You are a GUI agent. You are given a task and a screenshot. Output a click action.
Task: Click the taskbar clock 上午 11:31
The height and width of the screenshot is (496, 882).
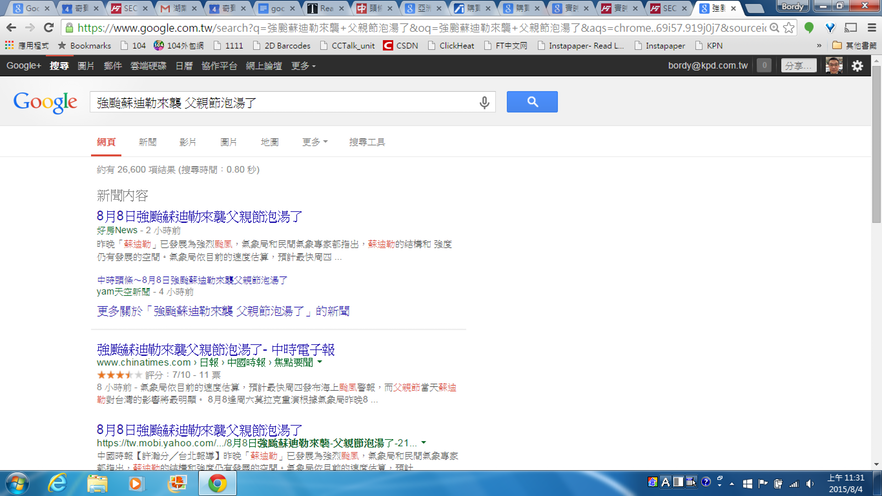point(845,484)
